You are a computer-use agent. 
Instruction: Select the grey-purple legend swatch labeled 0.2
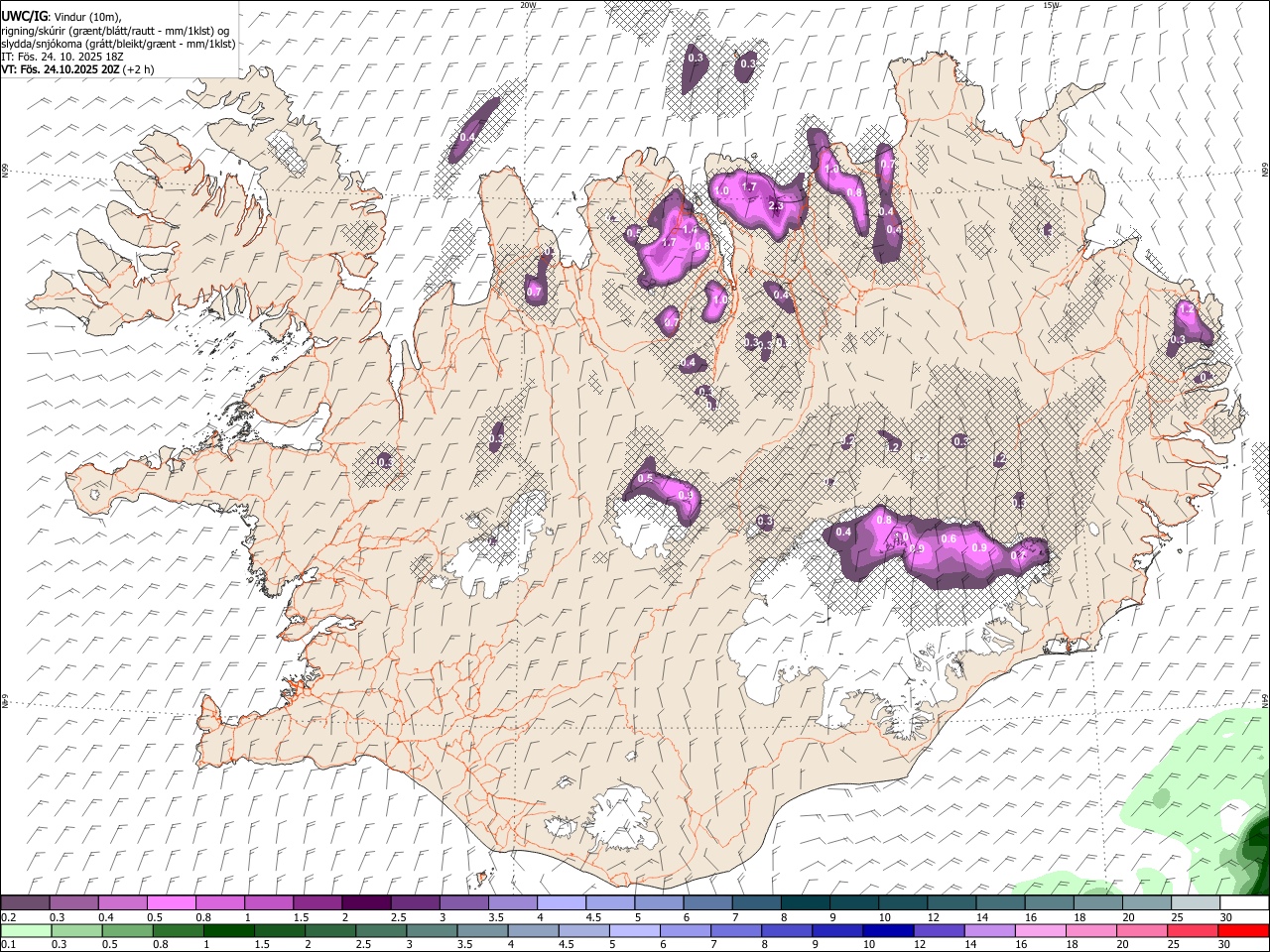coord(25,903)
